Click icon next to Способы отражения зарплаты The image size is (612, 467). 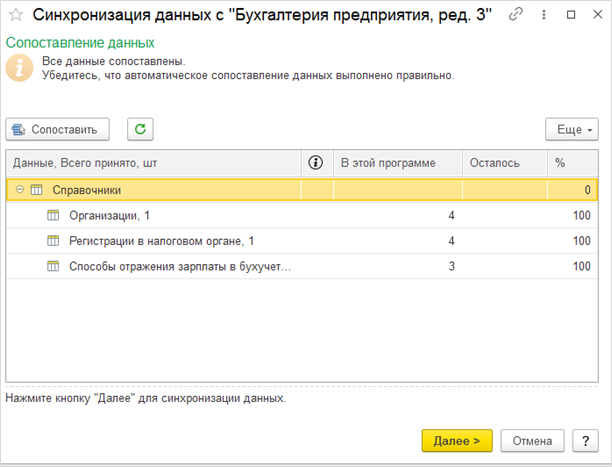[x=54, y=267]
